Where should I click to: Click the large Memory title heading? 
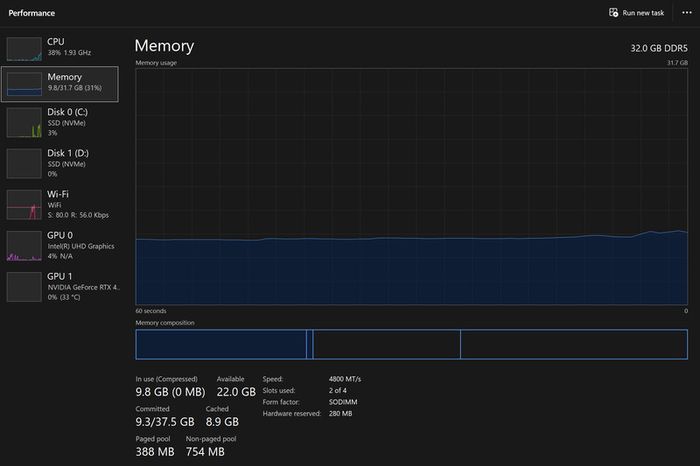point(164,46)
